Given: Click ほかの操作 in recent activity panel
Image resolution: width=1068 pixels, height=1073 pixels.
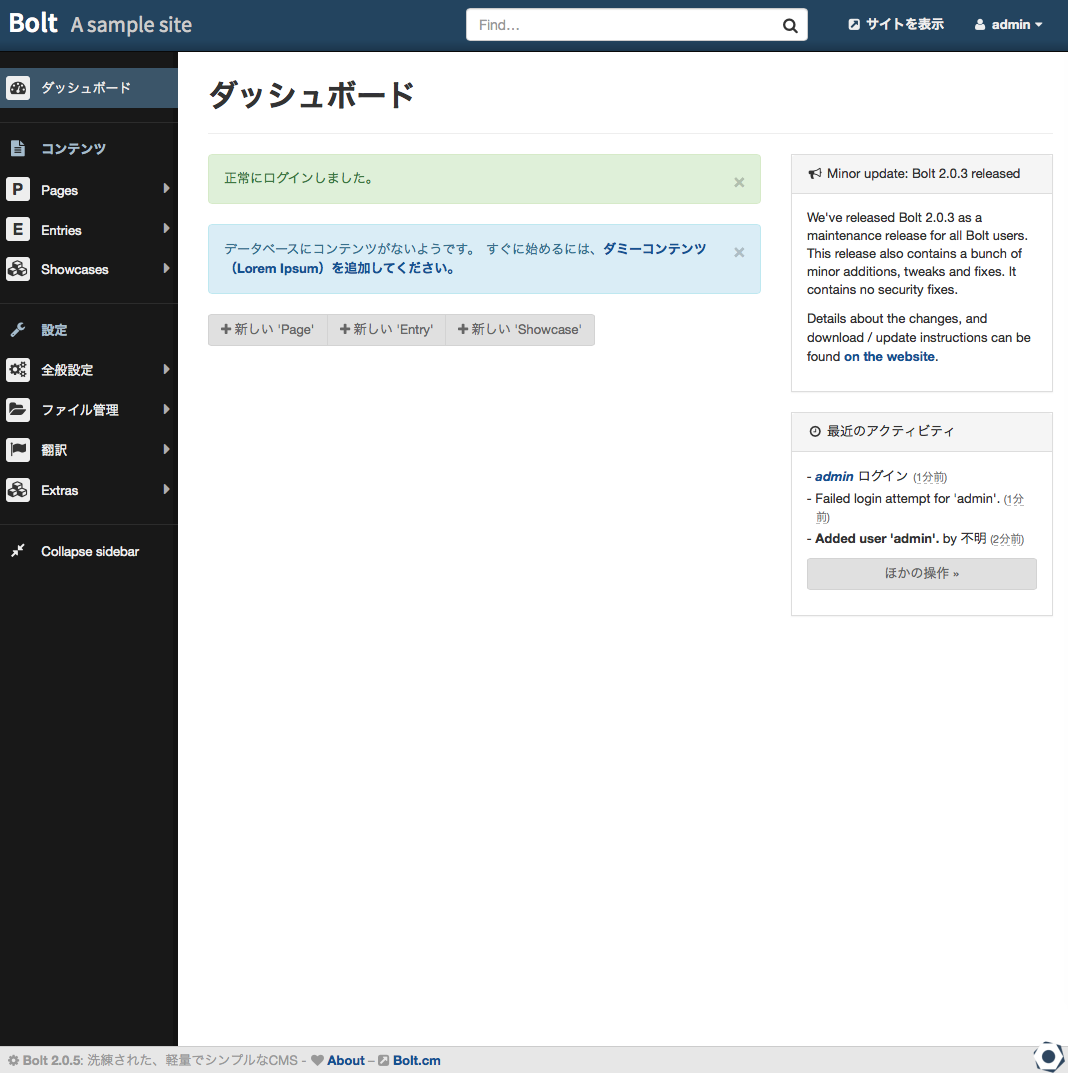Looking at the screenshot, I should 921,573.
